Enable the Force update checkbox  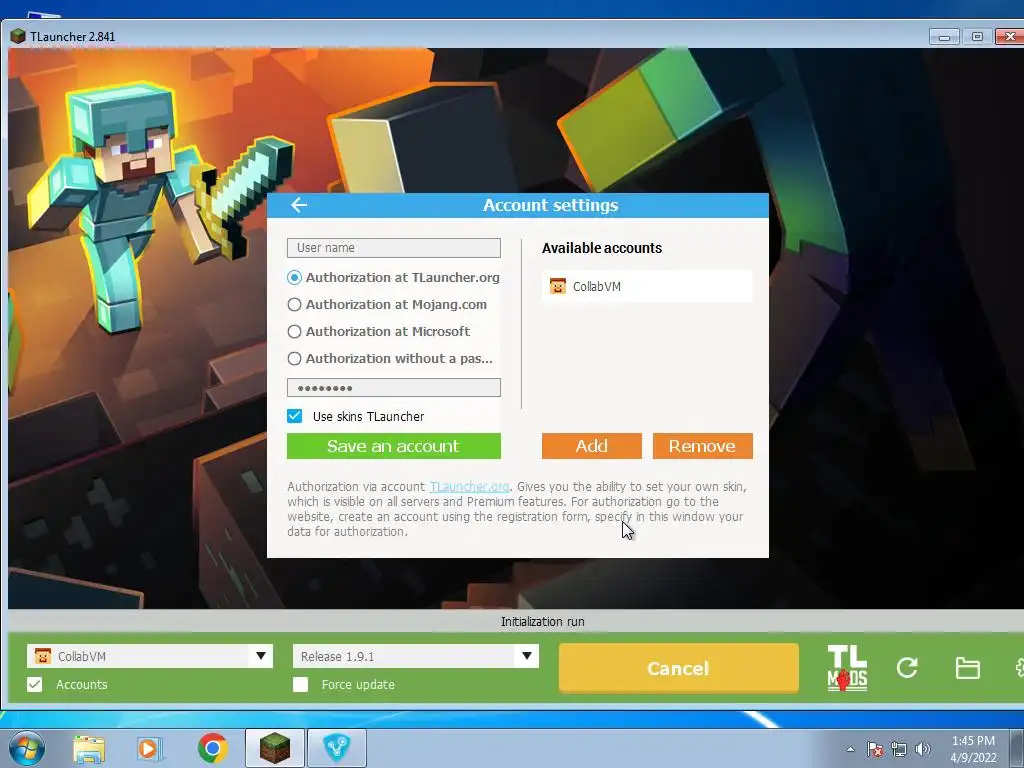[300, 684]
